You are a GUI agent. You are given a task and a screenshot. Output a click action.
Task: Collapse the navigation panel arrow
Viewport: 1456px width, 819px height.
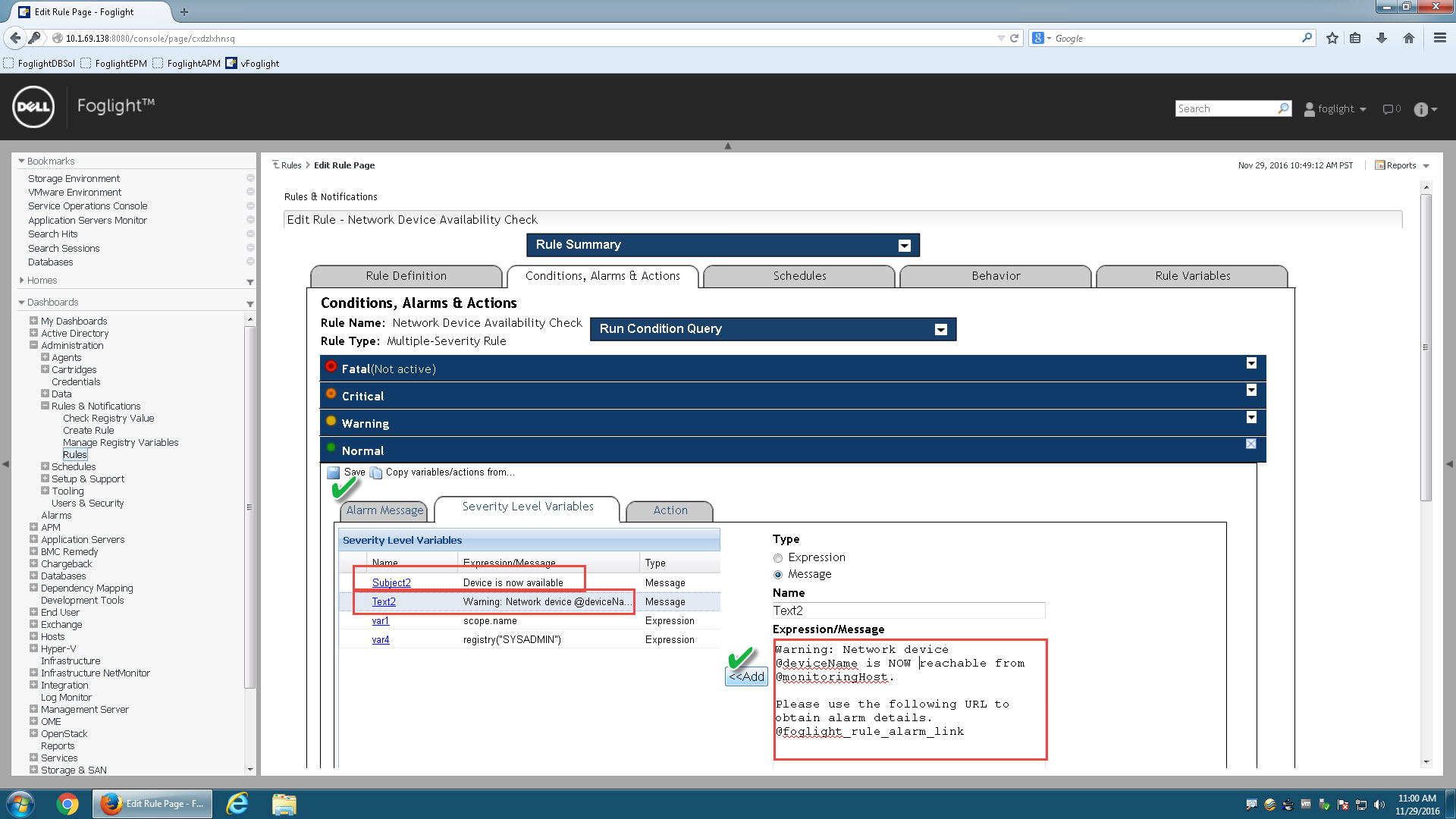click(x=6, y=463)
